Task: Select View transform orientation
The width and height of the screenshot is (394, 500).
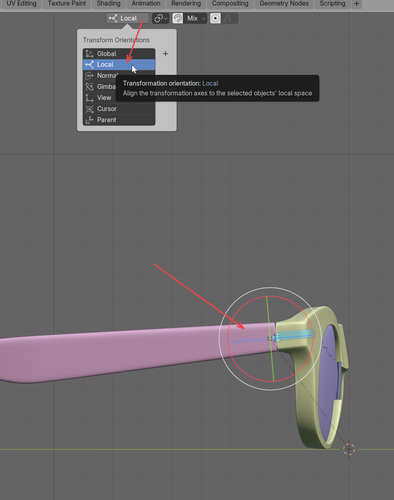Action: [100, 98]
